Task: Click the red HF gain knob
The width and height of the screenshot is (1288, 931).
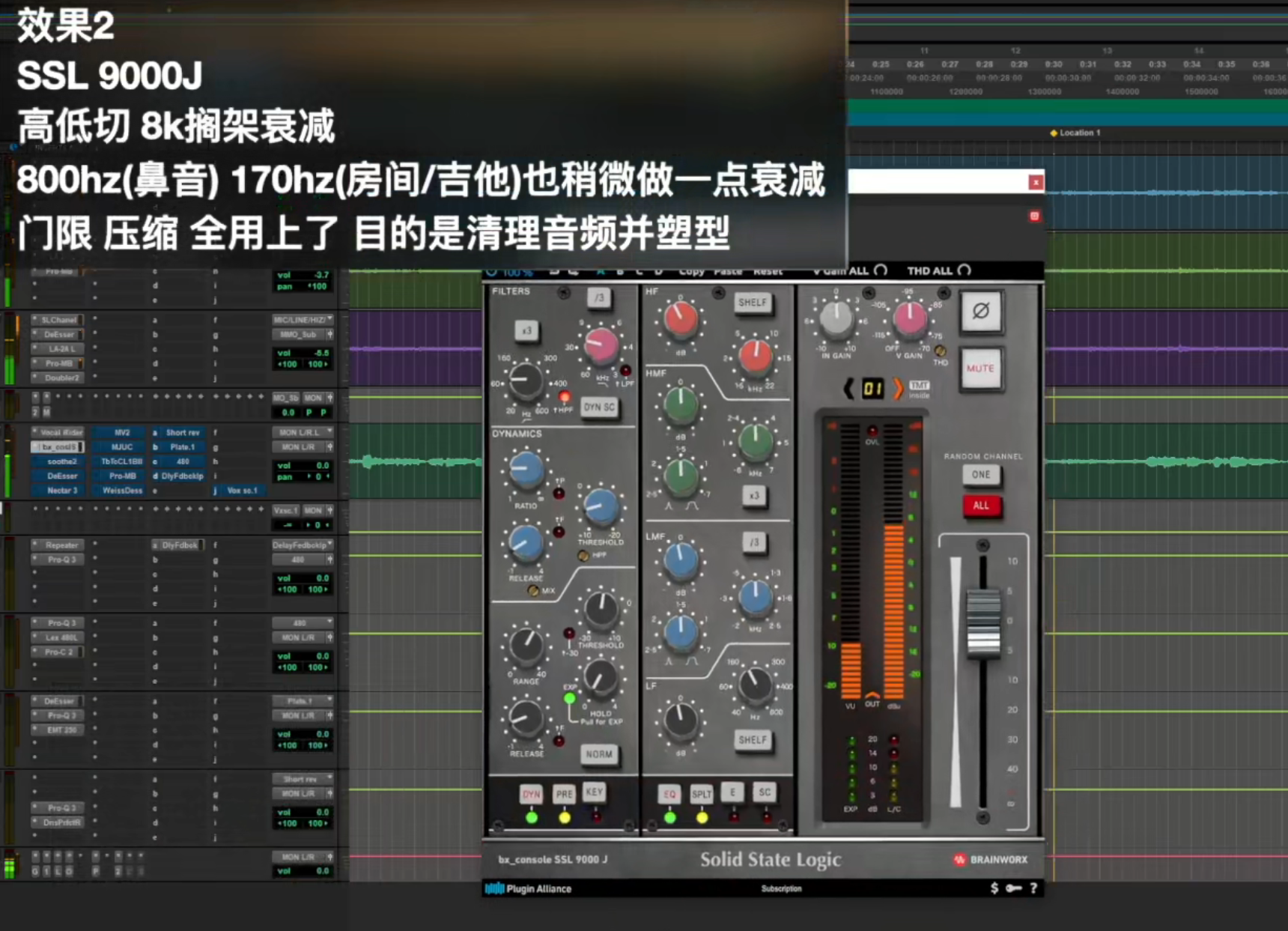Action: pyautogui.click(x=681, y=320)
